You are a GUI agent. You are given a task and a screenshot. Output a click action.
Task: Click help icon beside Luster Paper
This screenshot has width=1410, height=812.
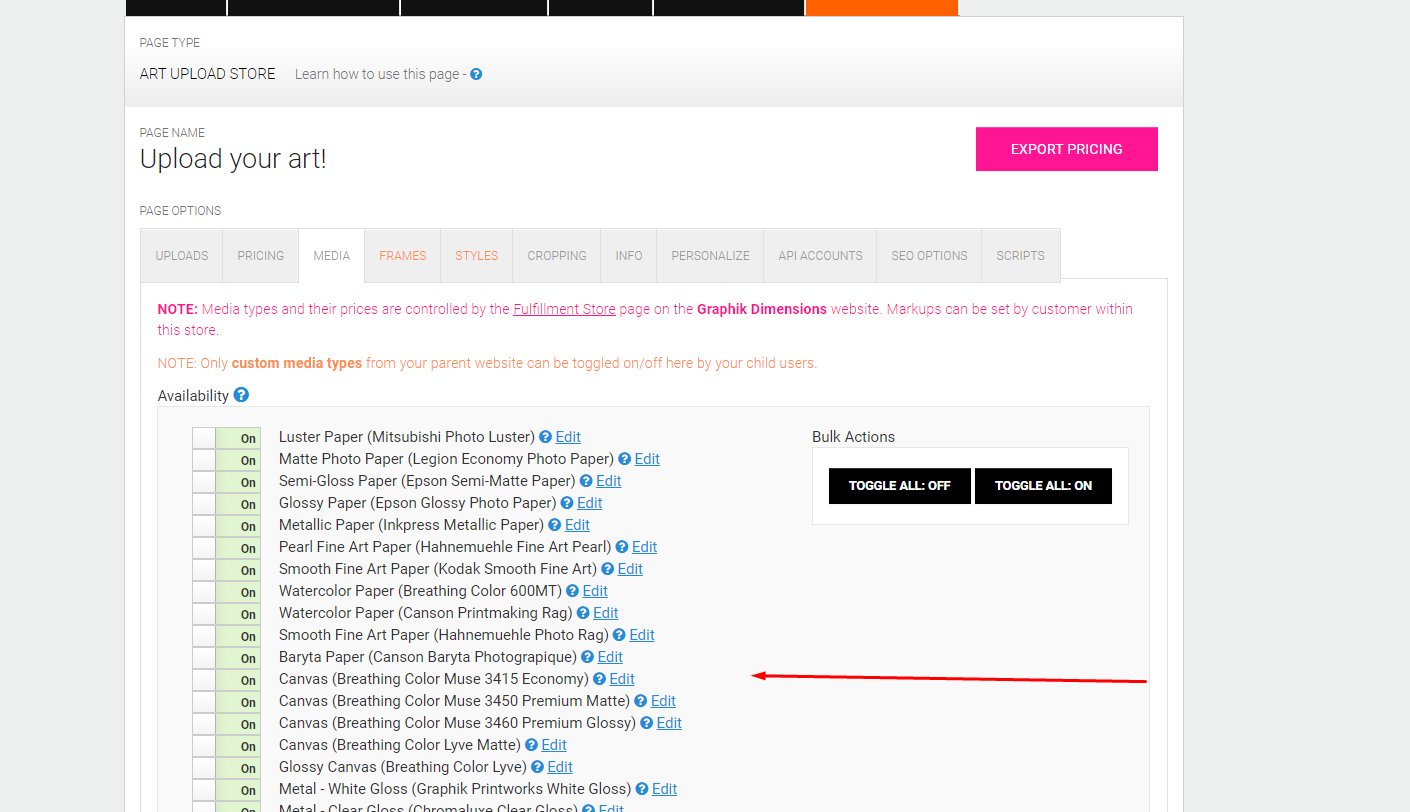[545, 437]
